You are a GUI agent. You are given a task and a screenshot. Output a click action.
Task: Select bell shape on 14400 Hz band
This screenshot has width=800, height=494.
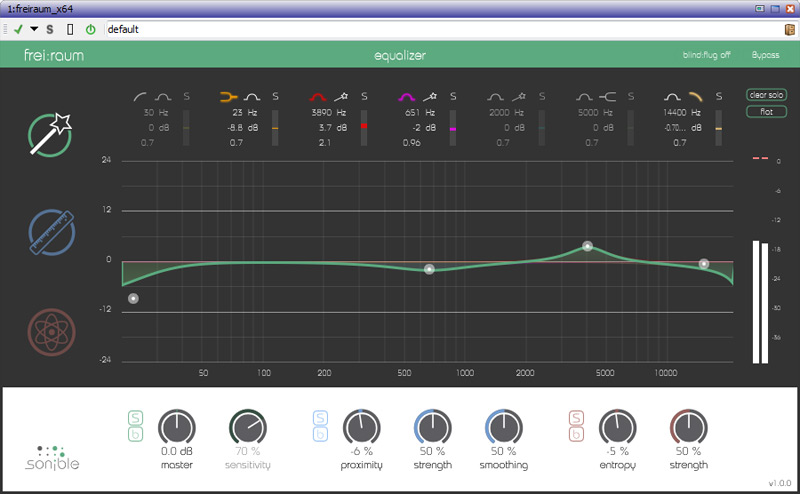(x=672, y=96)
